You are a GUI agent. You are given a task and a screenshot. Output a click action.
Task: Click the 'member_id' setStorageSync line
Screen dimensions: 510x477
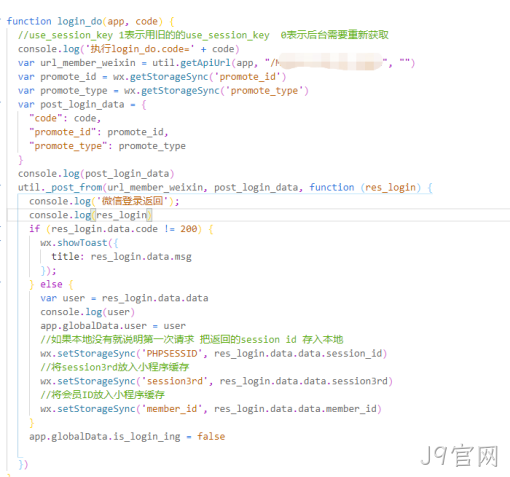(211, 409)
